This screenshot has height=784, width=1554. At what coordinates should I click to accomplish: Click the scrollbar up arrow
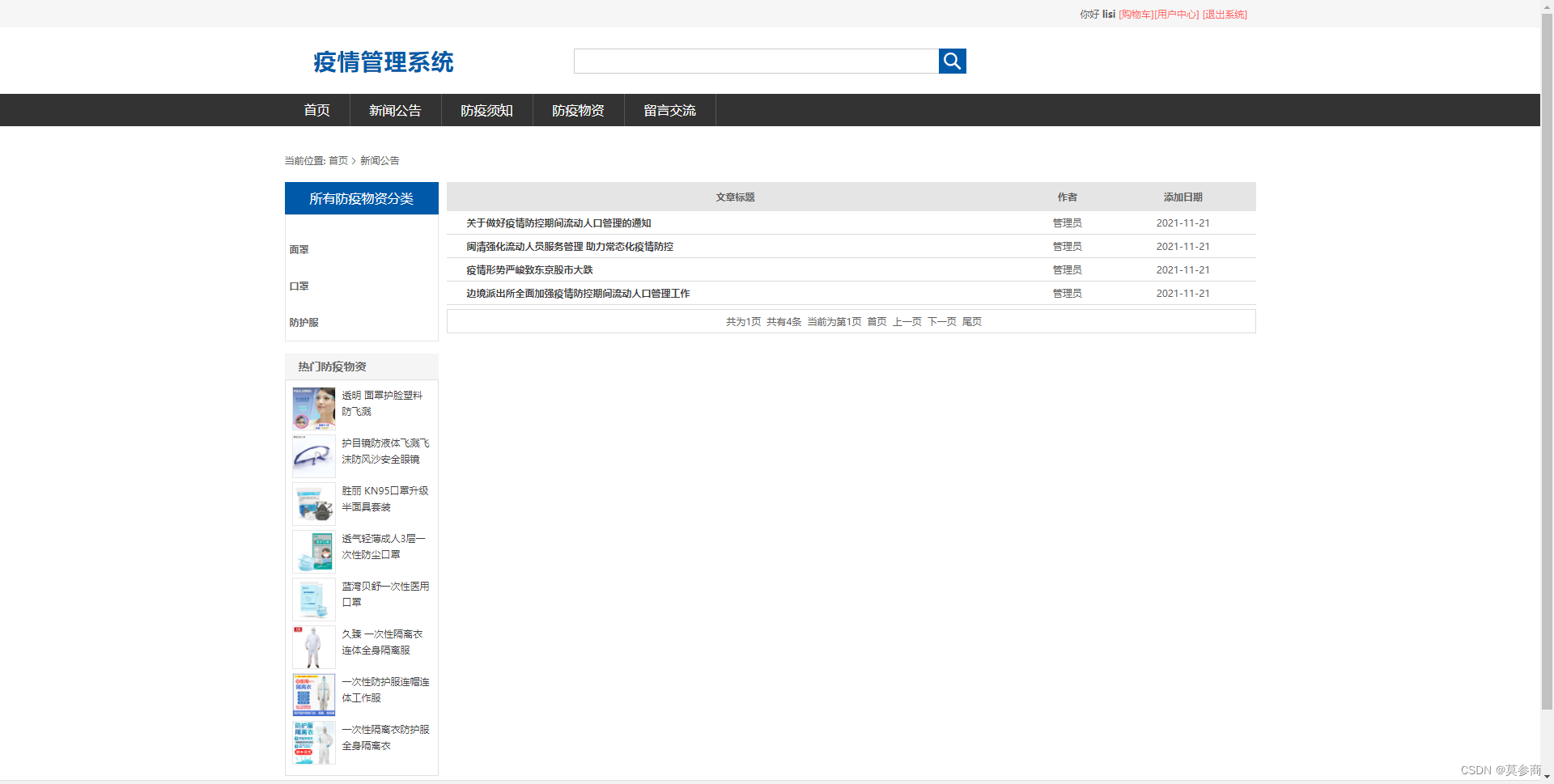point(1548,6)
